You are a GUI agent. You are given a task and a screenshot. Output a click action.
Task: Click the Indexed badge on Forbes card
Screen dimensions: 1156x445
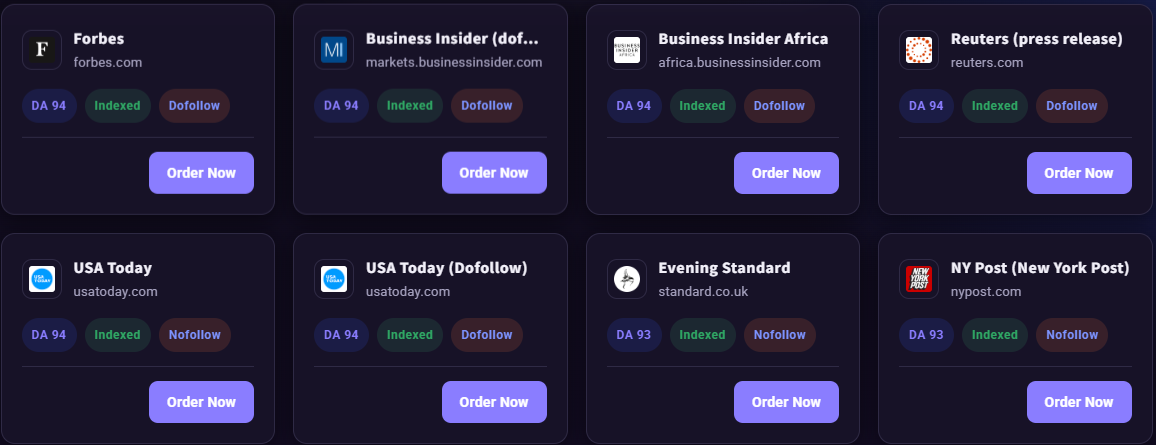(x=117, y=105)
